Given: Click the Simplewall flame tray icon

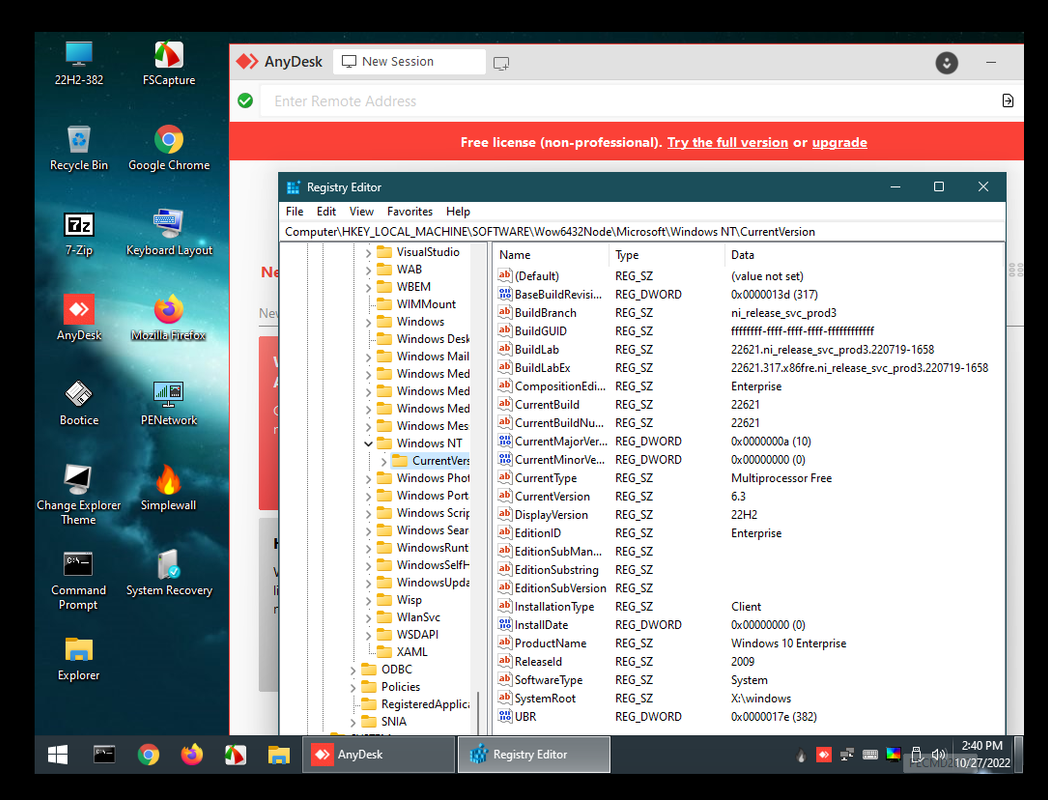Looking at the screenshot, I should [801, 755].
